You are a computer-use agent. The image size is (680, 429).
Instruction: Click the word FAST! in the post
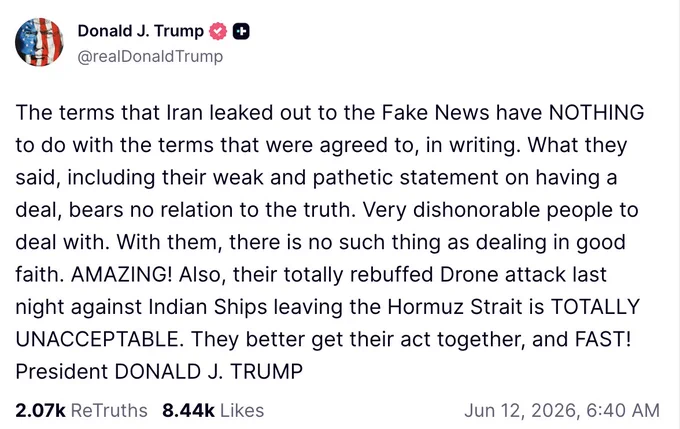click(603, 339)
